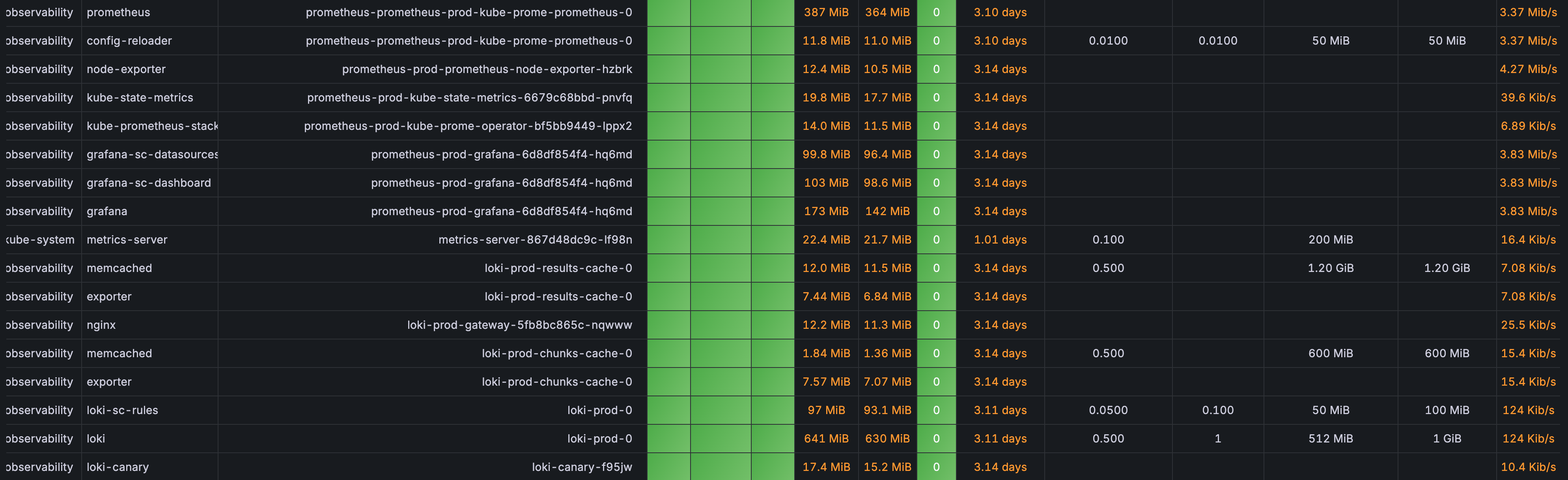Click the 39.6 Kib/s network rate value
This screenshot has width=1568, height=480.
pyautogui.click(x=1527, y=97)
